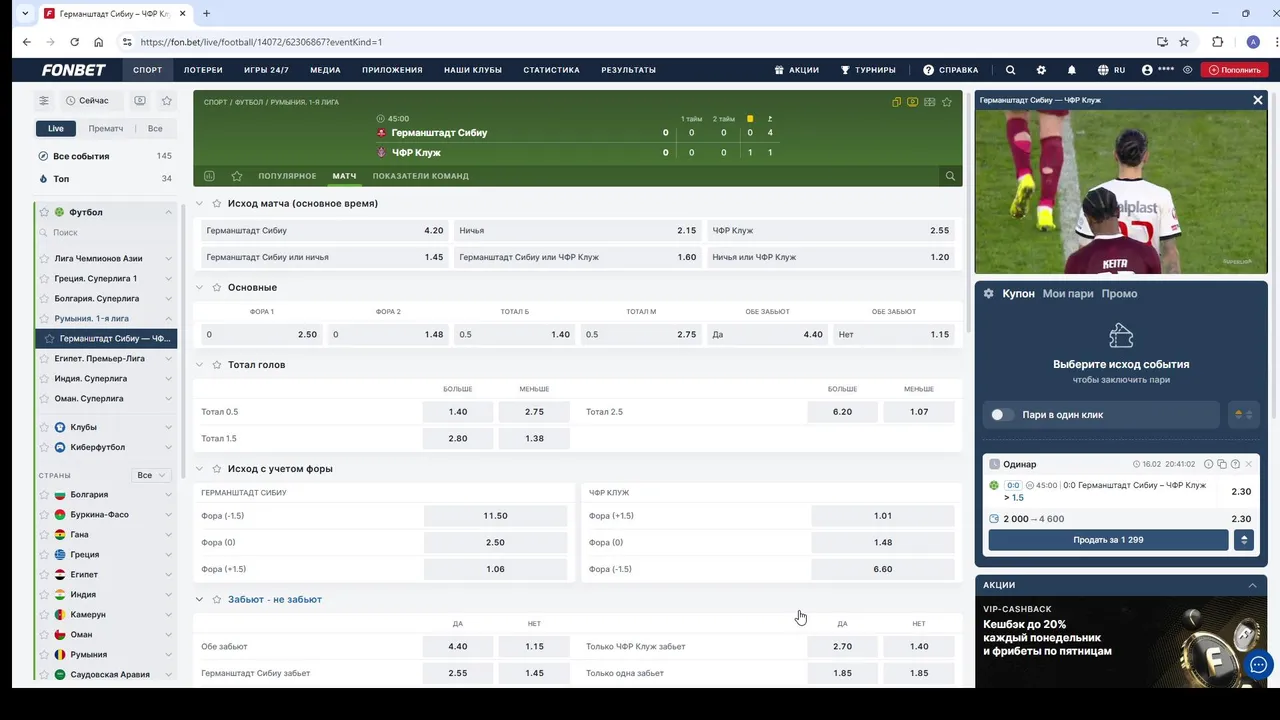1280x720 pixels.
Task: Switch to the Показатели команд tab
Action: pyautogui.click(x=421, y=176)
